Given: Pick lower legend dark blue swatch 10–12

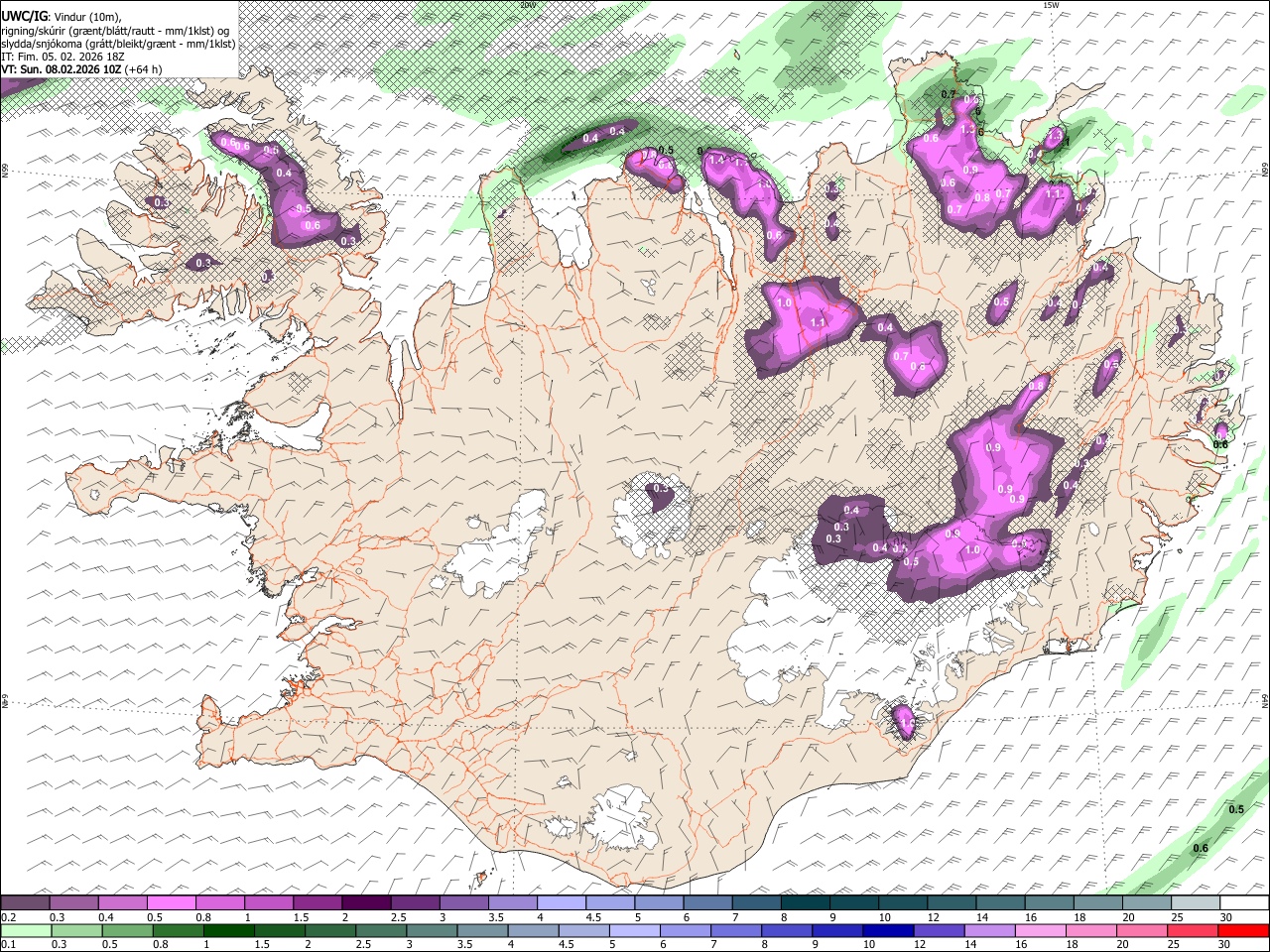Looking at the screenshot, I should pyautogui.click(x=889, y=930).
